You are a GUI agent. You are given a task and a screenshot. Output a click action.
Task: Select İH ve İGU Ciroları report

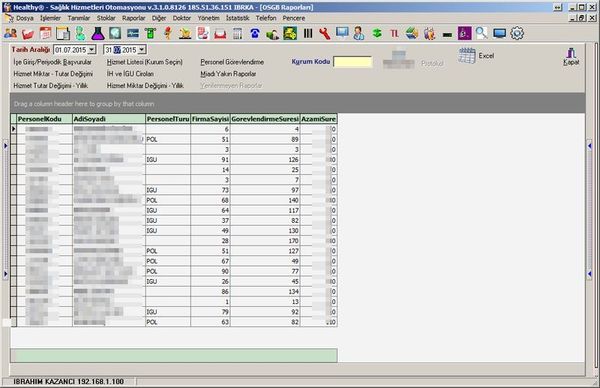130,74
